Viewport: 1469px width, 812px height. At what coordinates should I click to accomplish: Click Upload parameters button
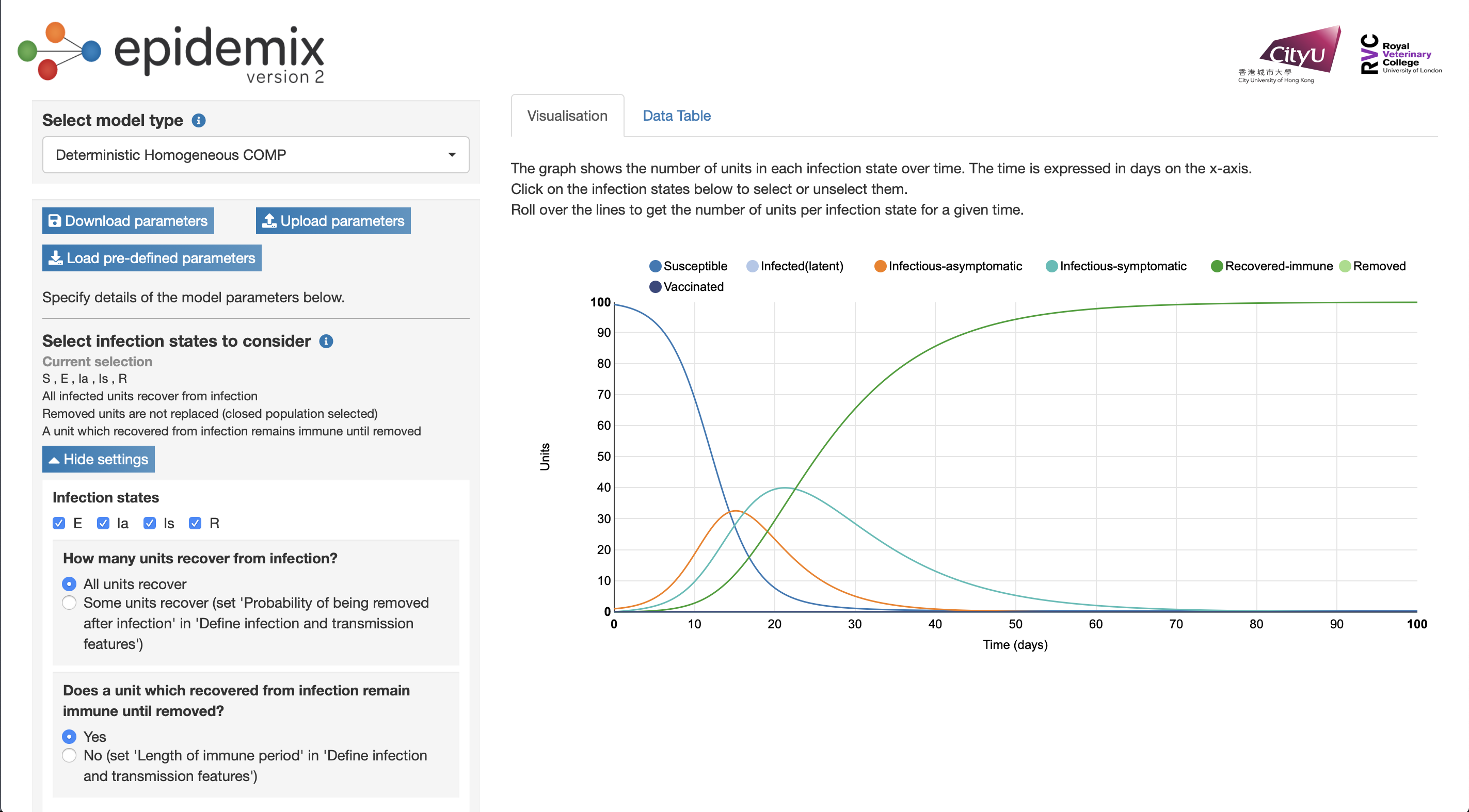point(333,221)
